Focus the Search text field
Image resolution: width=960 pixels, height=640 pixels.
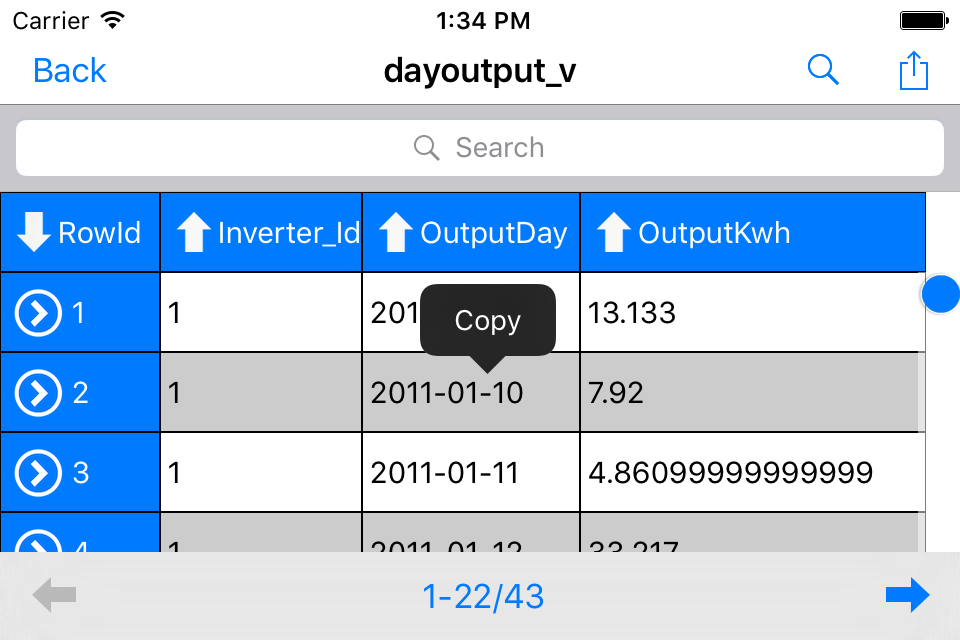(480, 148)
